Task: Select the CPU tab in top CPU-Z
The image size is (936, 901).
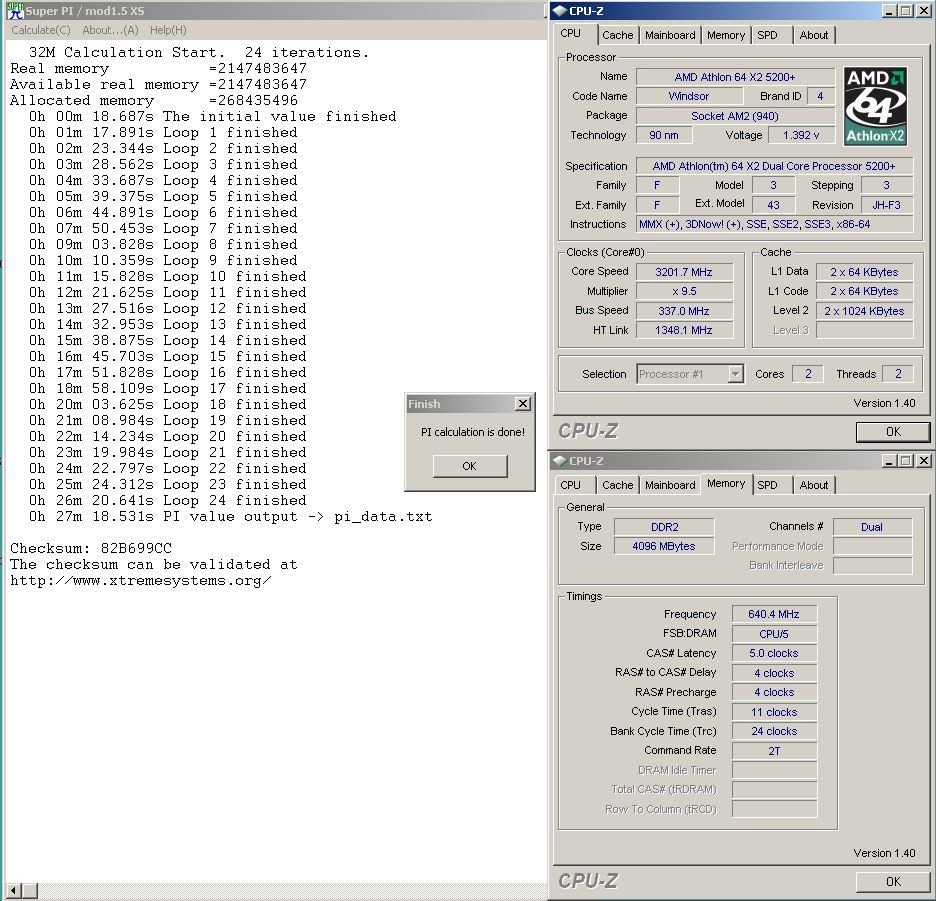Action: pyautogui.click(x=571, y=33)
